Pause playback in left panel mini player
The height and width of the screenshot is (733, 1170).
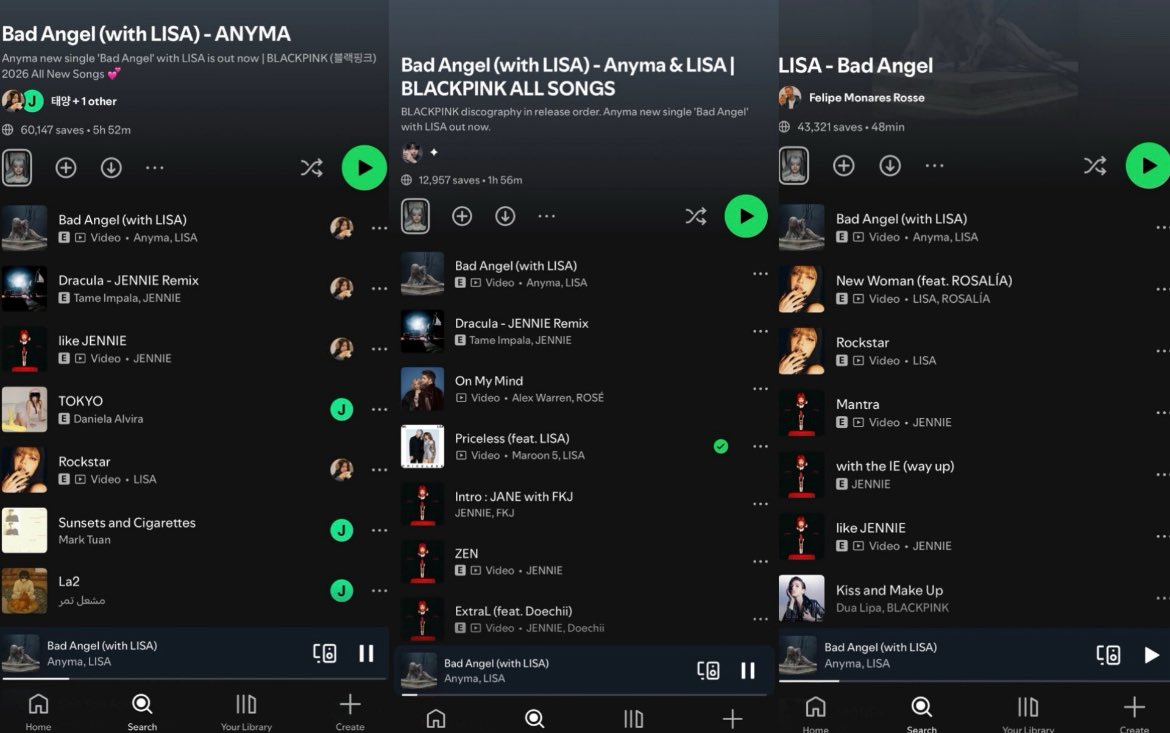366,653
